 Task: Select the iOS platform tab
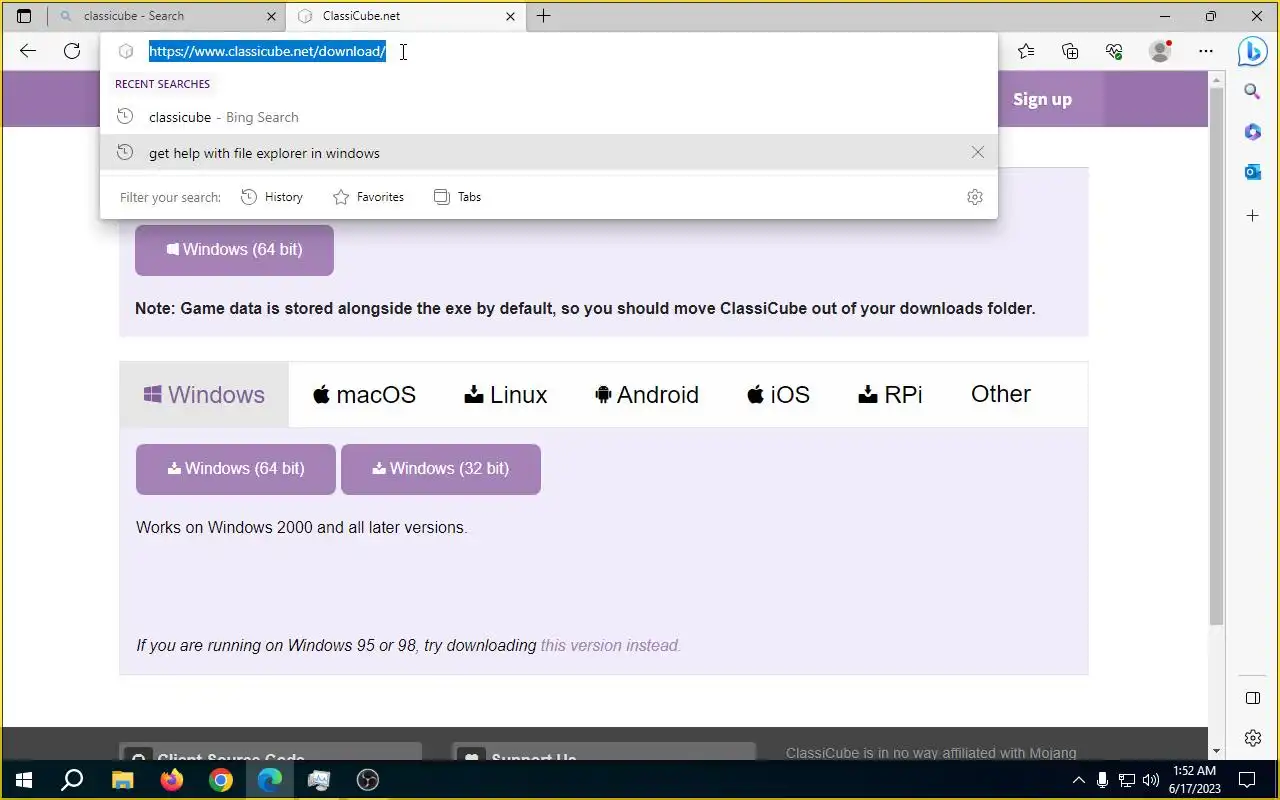(778, 394)
